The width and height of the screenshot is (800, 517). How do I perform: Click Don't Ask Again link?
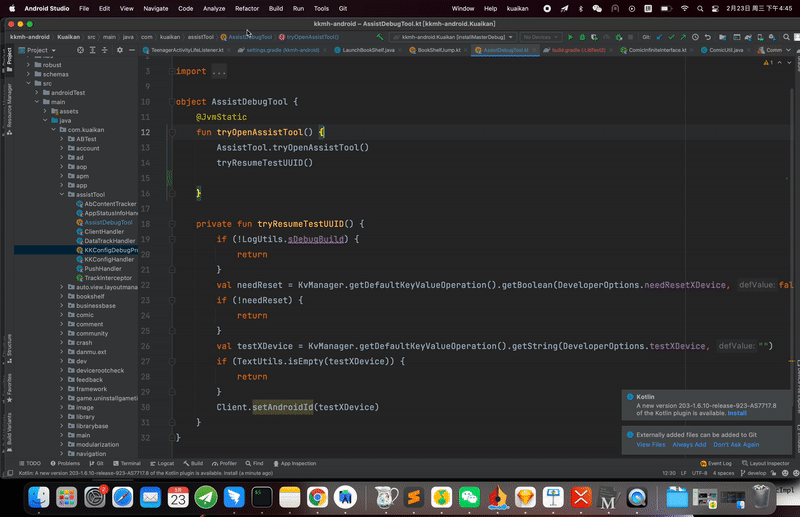point(736,445)
